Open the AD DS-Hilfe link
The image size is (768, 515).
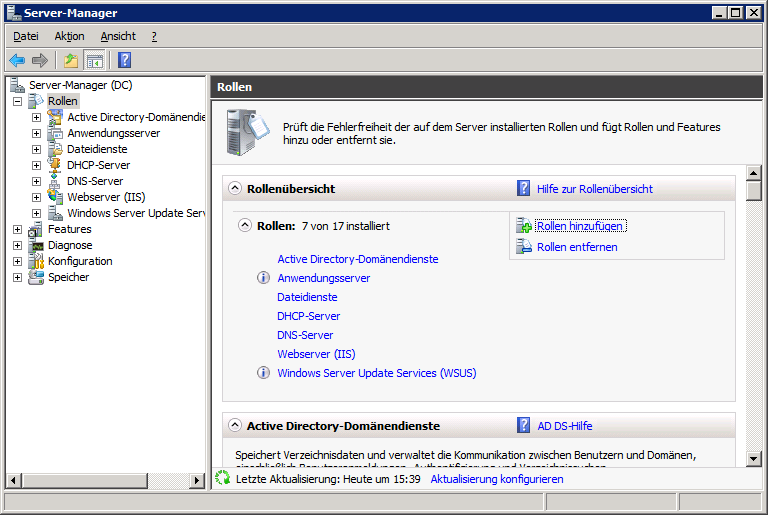[565, 426]
